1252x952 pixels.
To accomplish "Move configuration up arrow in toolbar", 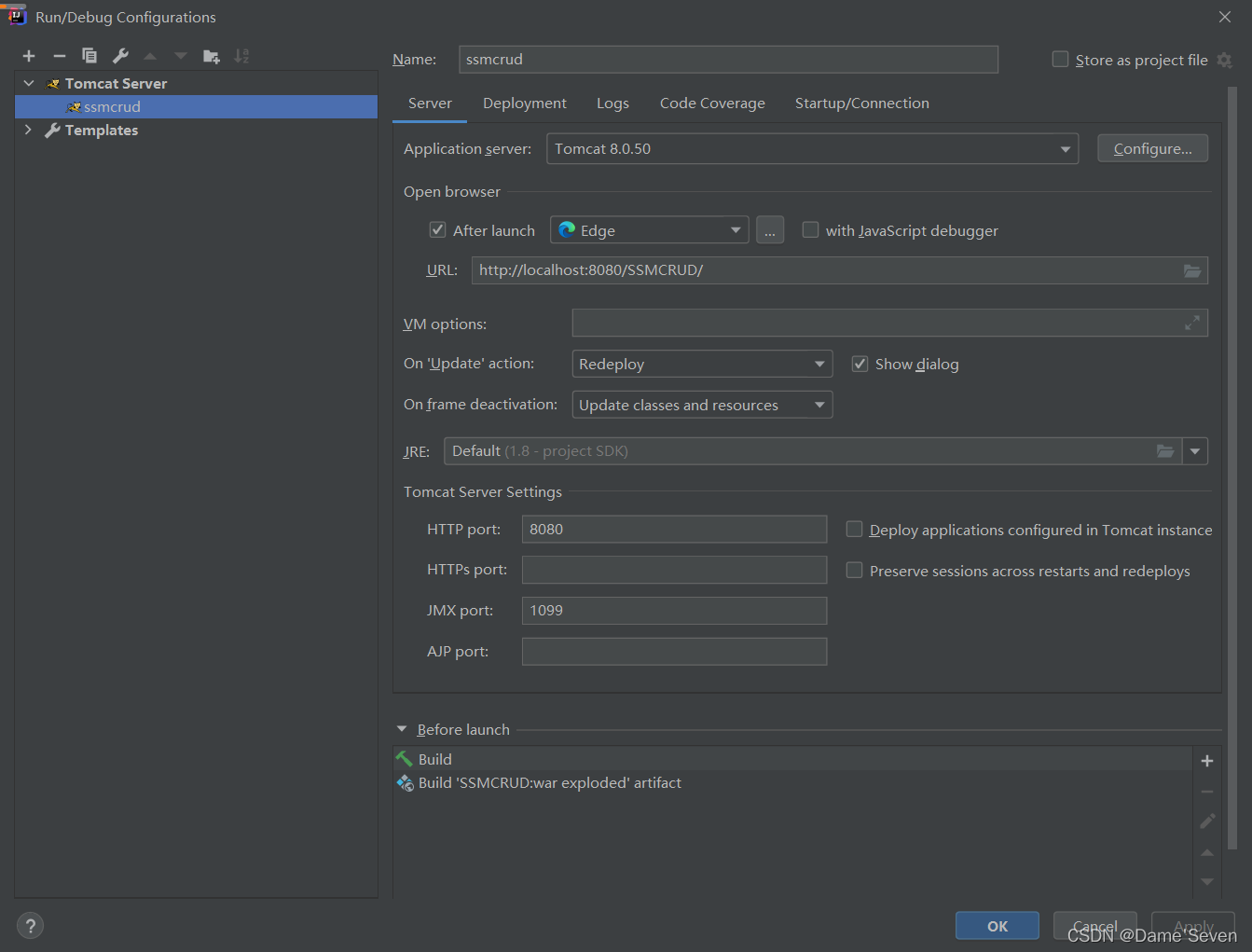I will (150, 56).
